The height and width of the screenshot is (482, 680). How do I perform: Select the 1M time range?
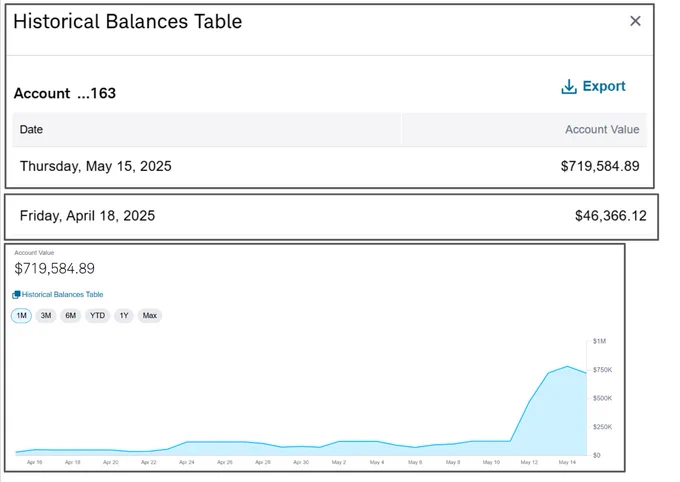(x=21, y=315)
